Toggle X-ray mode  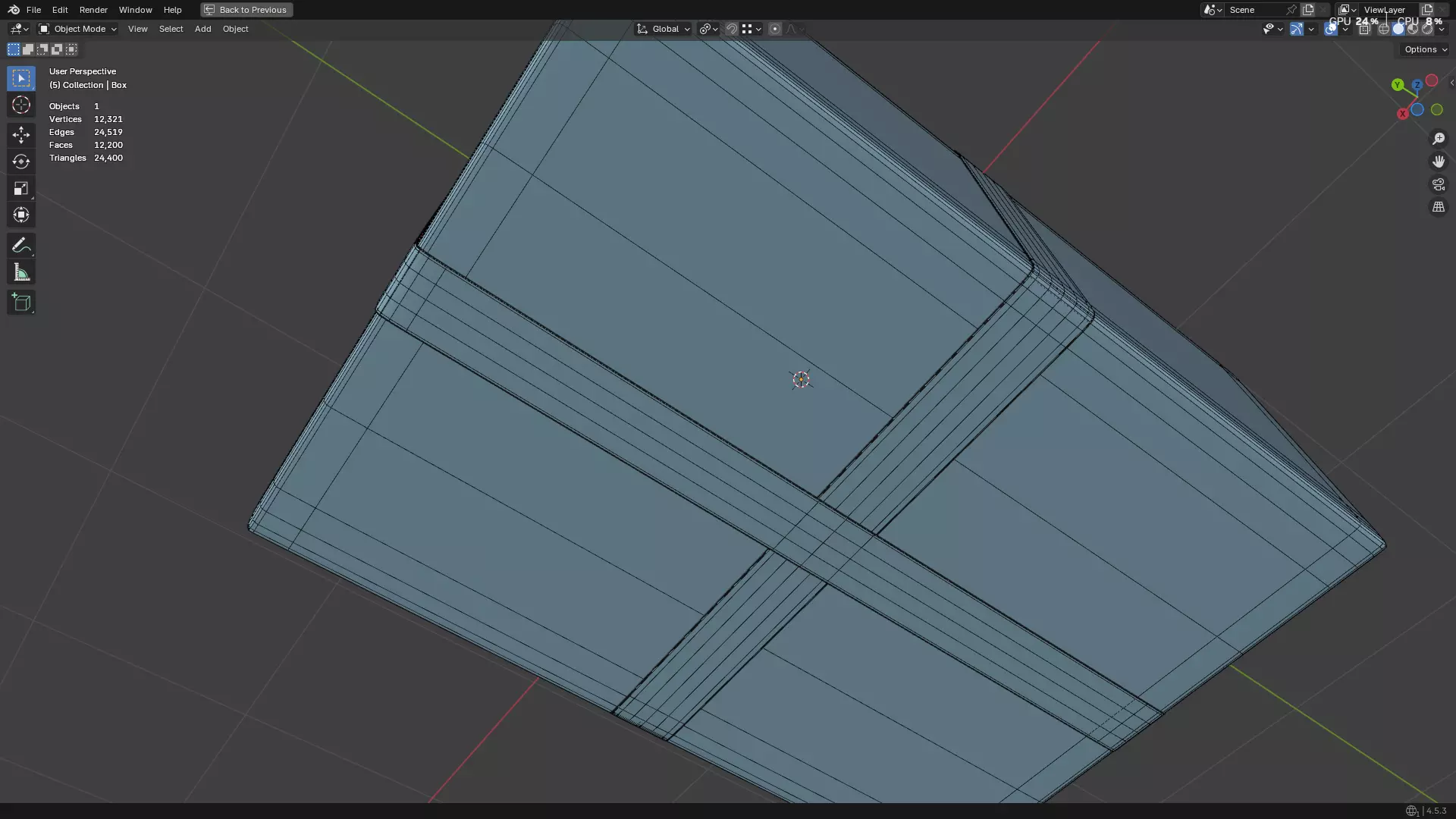pos(1364,29)
